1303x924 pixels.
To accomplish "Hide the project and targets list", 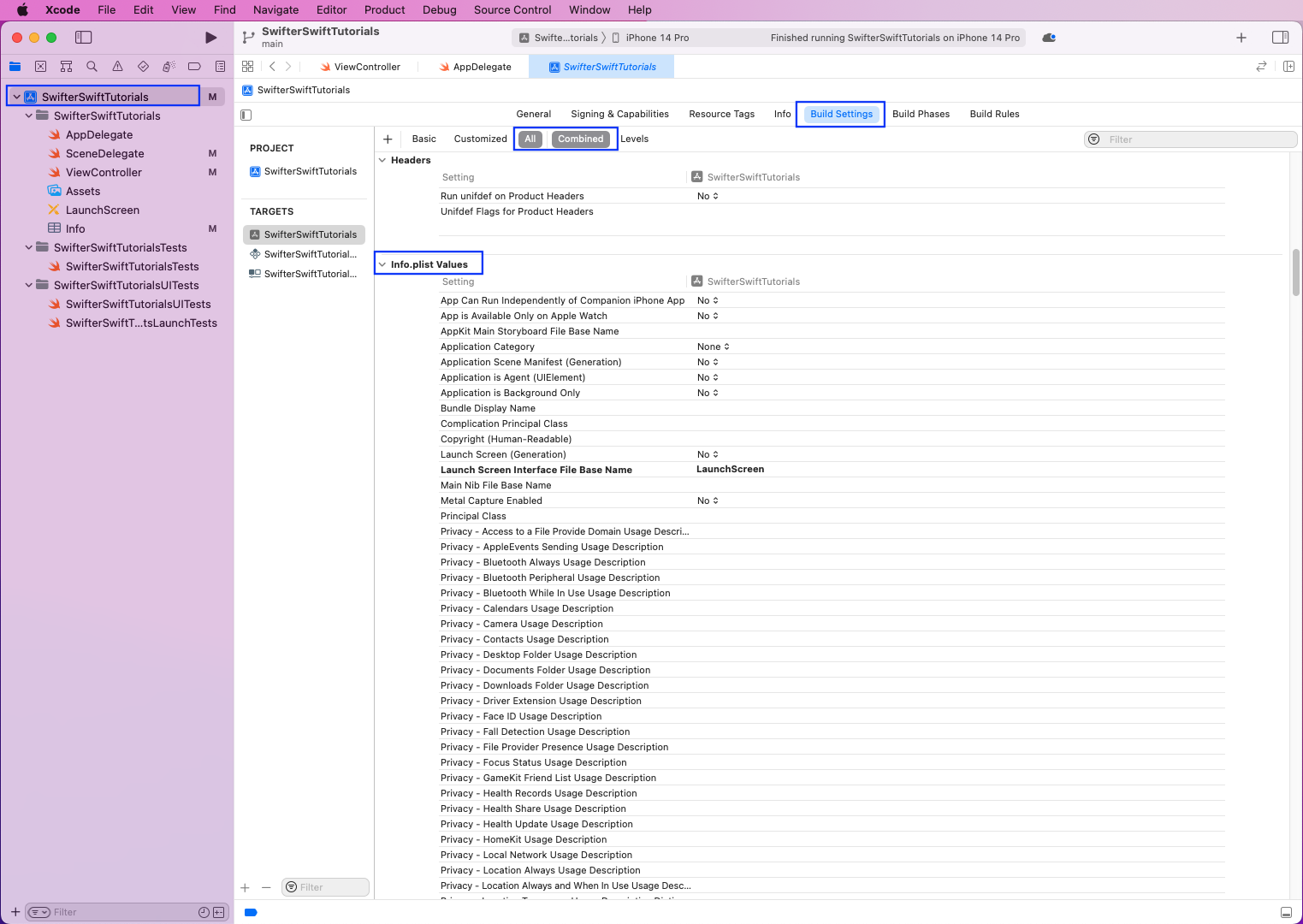I will [246, 115].
